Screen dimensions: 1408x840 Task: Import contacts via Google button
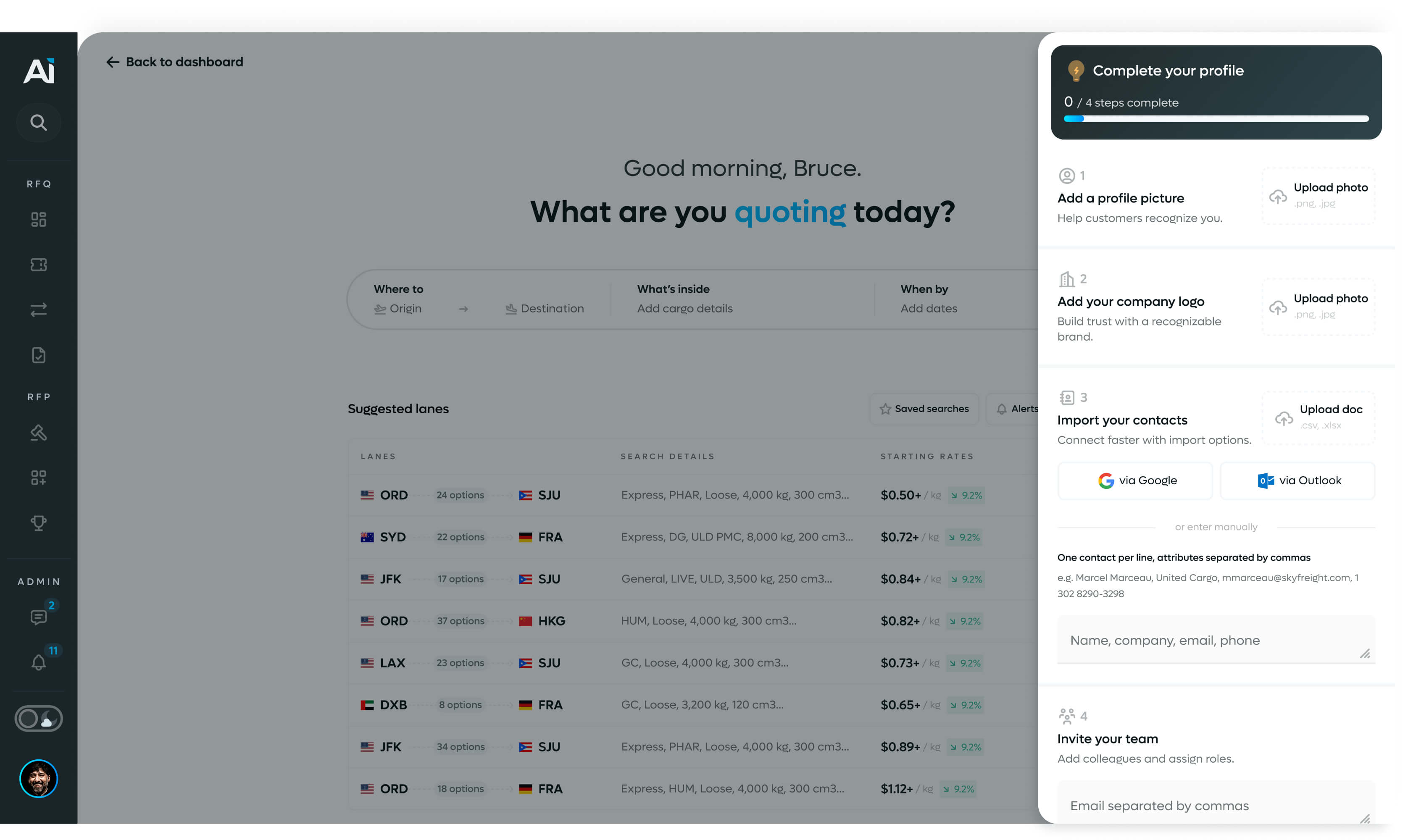point(1135,480)
